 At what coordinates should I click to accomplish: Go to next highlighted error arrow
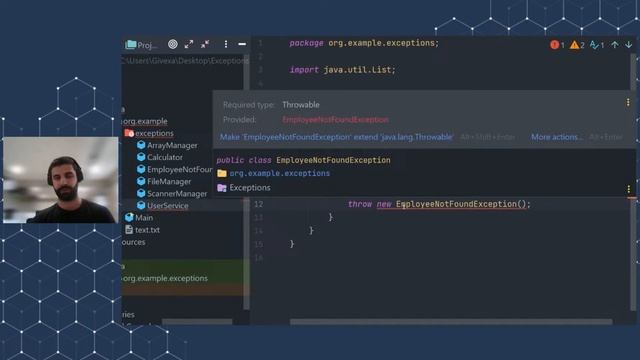[629, 45]
